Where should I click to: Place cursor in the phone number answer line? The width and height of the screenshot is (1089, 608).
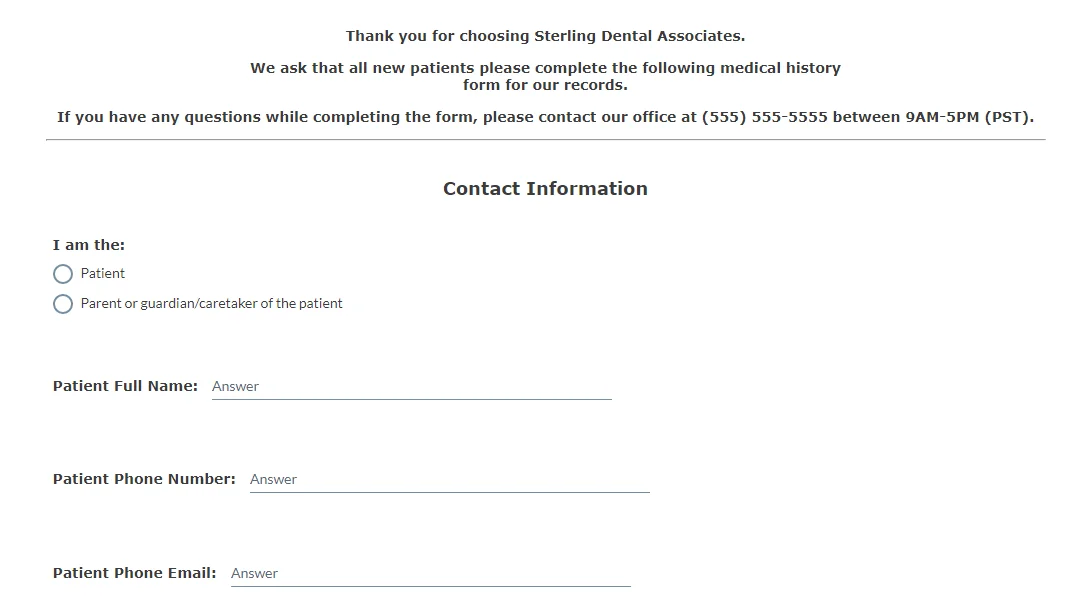coord(440,480)
